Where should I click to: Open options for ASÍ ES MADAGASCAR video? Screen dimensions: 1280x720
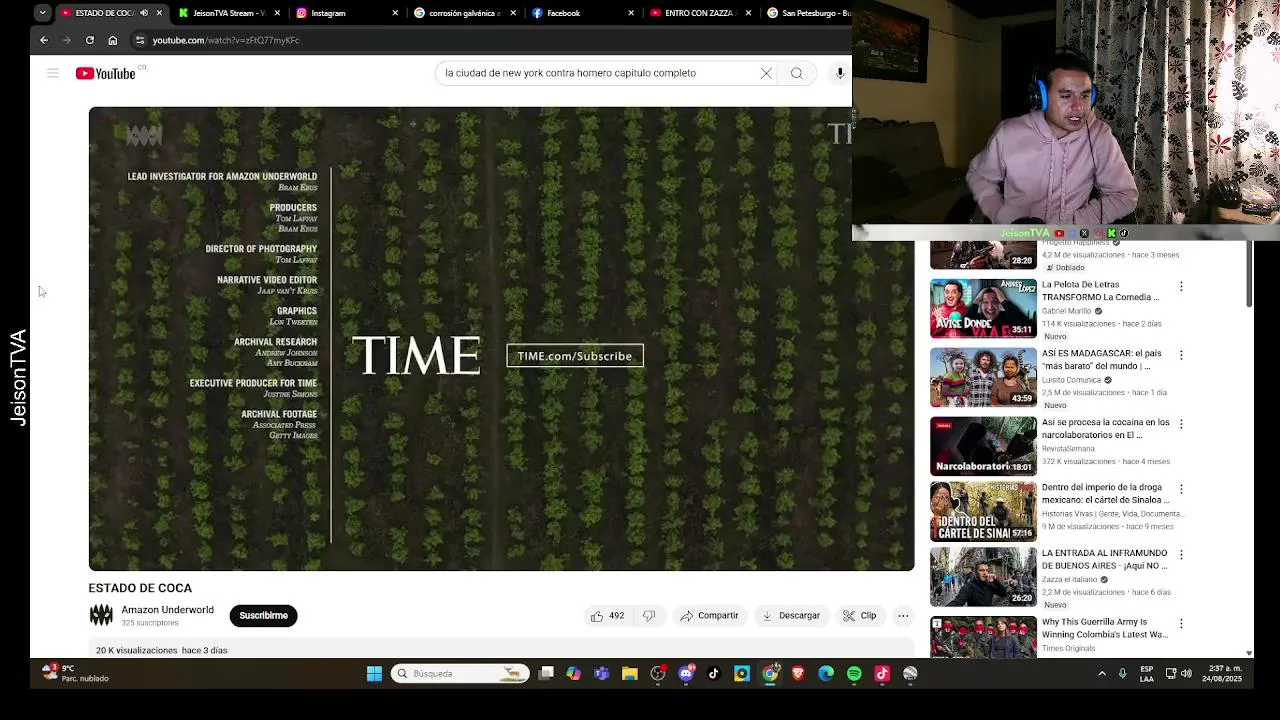coord(1181,355)
